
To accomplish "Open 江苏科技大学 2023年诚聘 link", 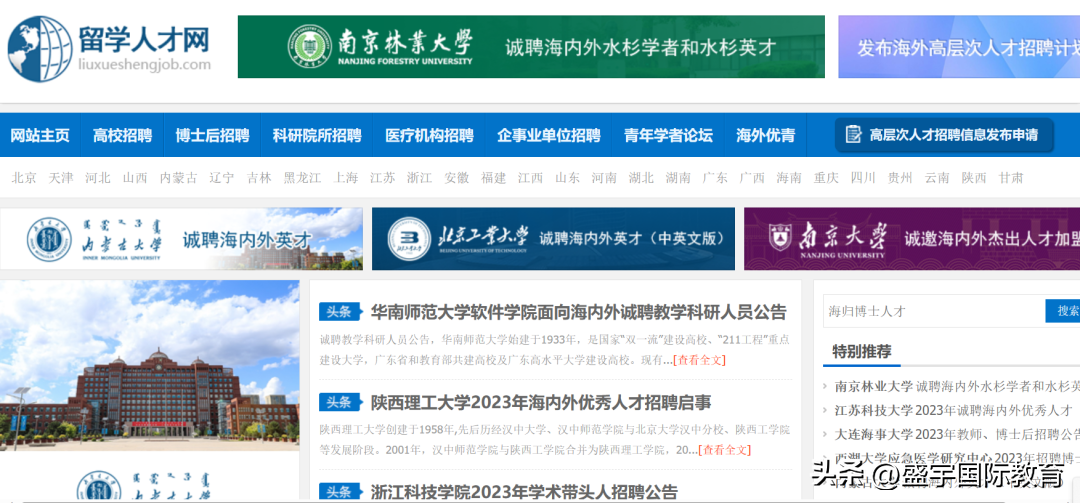I will 953,411.
